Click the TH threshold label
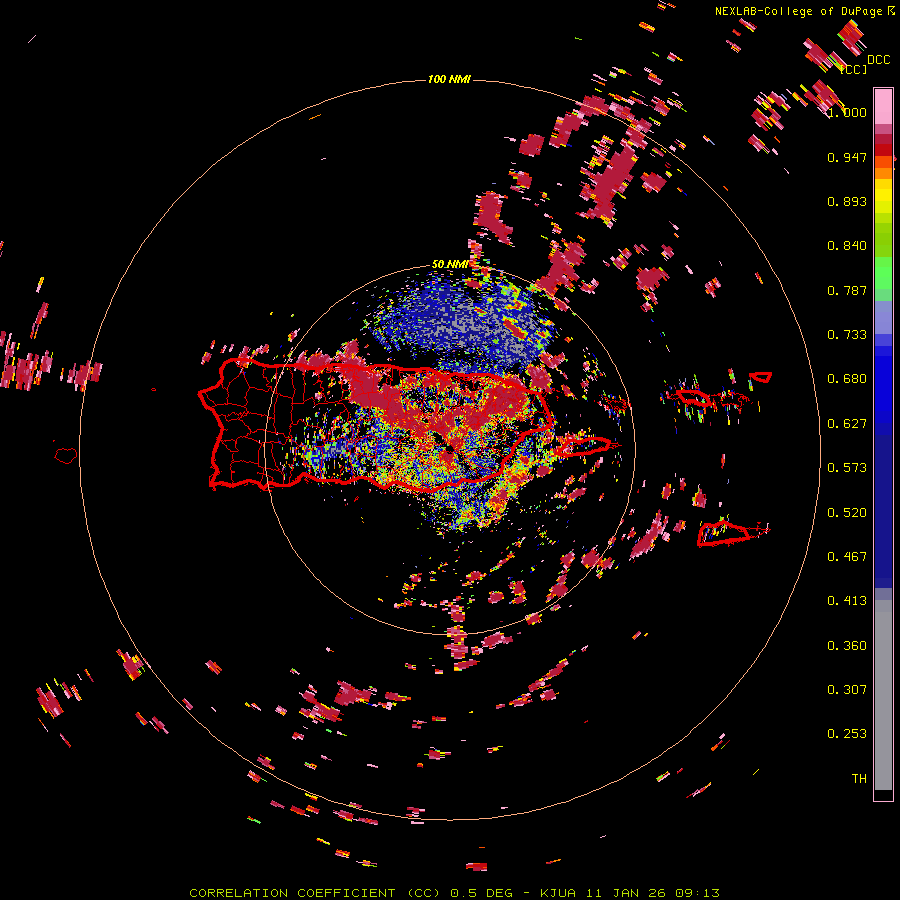Image resolution: width=900 pixels, height=900 pixels. coord(859,779)
